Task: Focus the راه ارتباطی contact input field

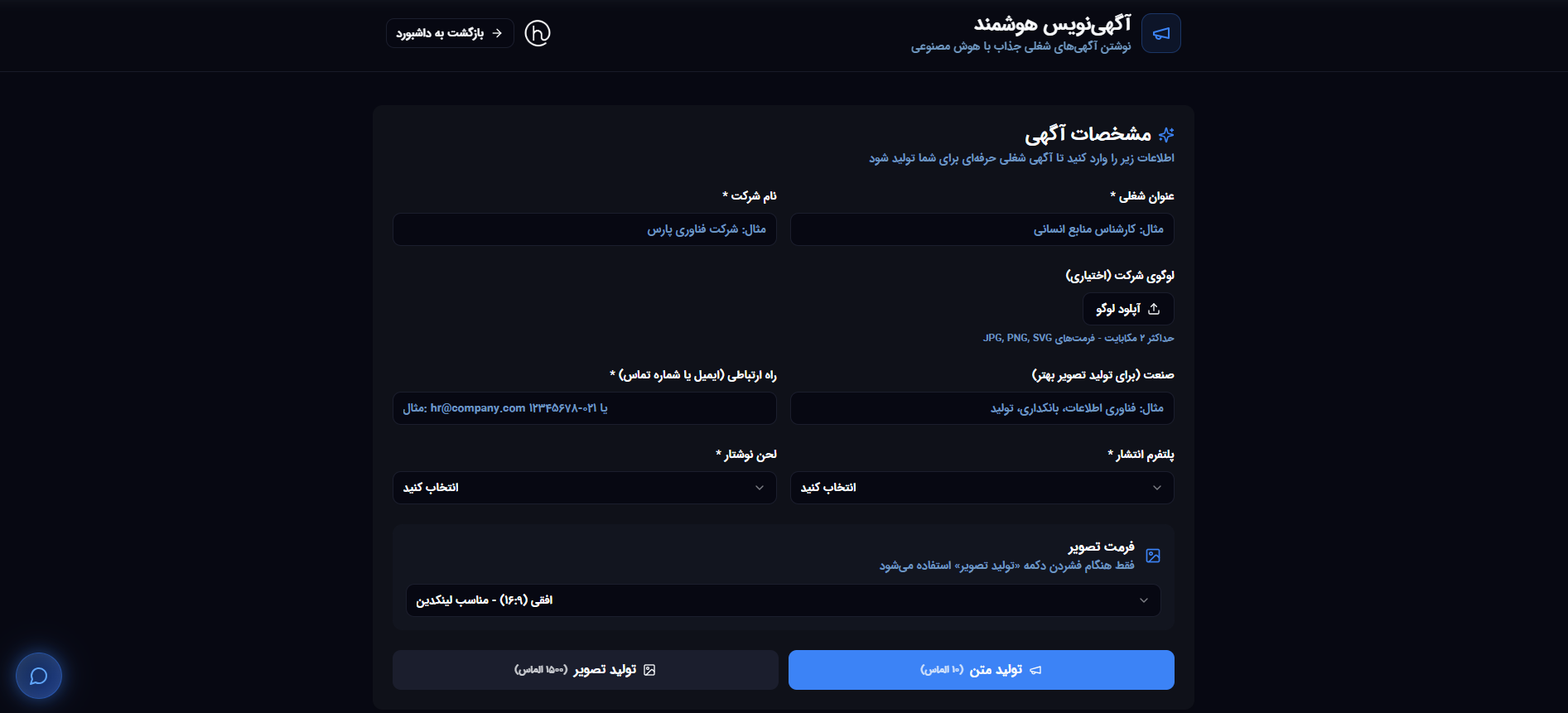Action: click(584, 408)
